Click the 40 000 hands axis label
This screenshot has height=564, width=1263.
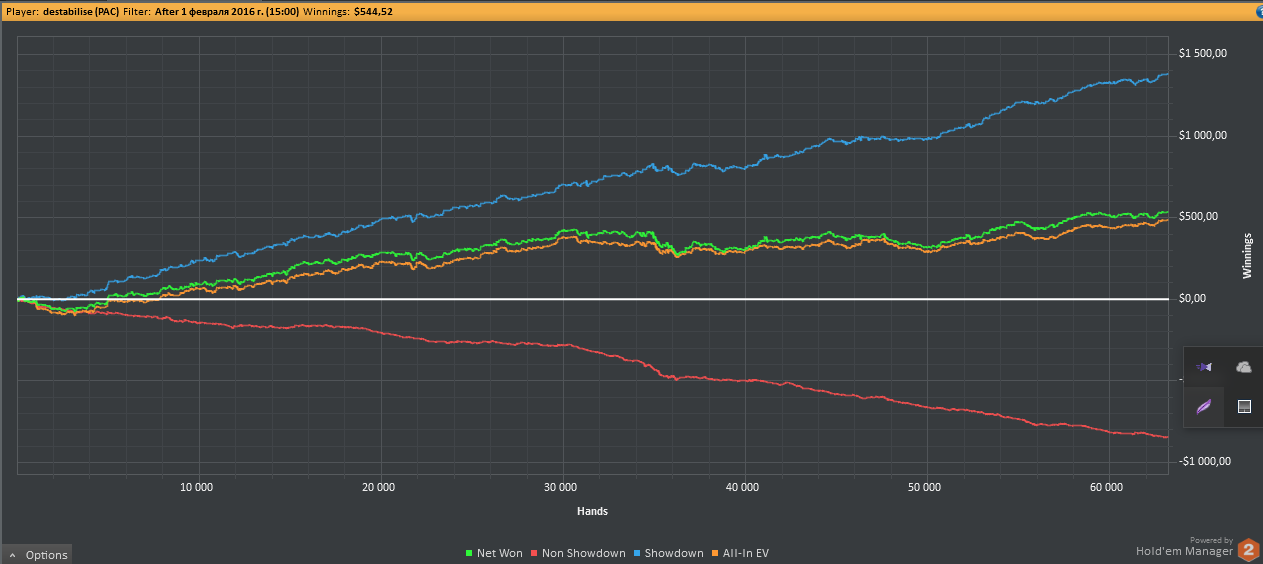742,487
